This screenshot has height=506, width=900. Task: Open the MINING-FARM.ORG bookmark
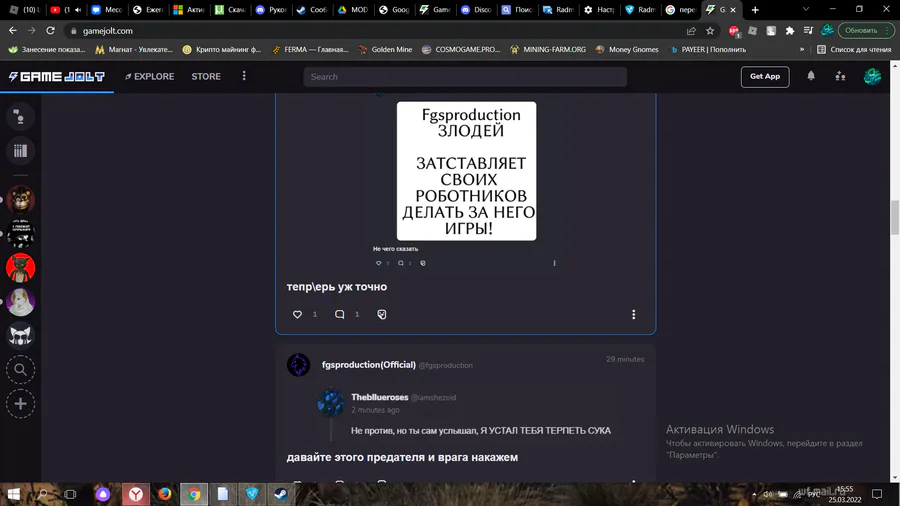click(x=548, y=49)
